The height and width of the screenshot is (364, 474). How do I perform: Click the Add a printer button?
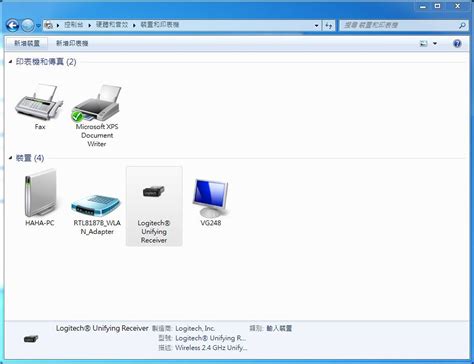point(72,43)
